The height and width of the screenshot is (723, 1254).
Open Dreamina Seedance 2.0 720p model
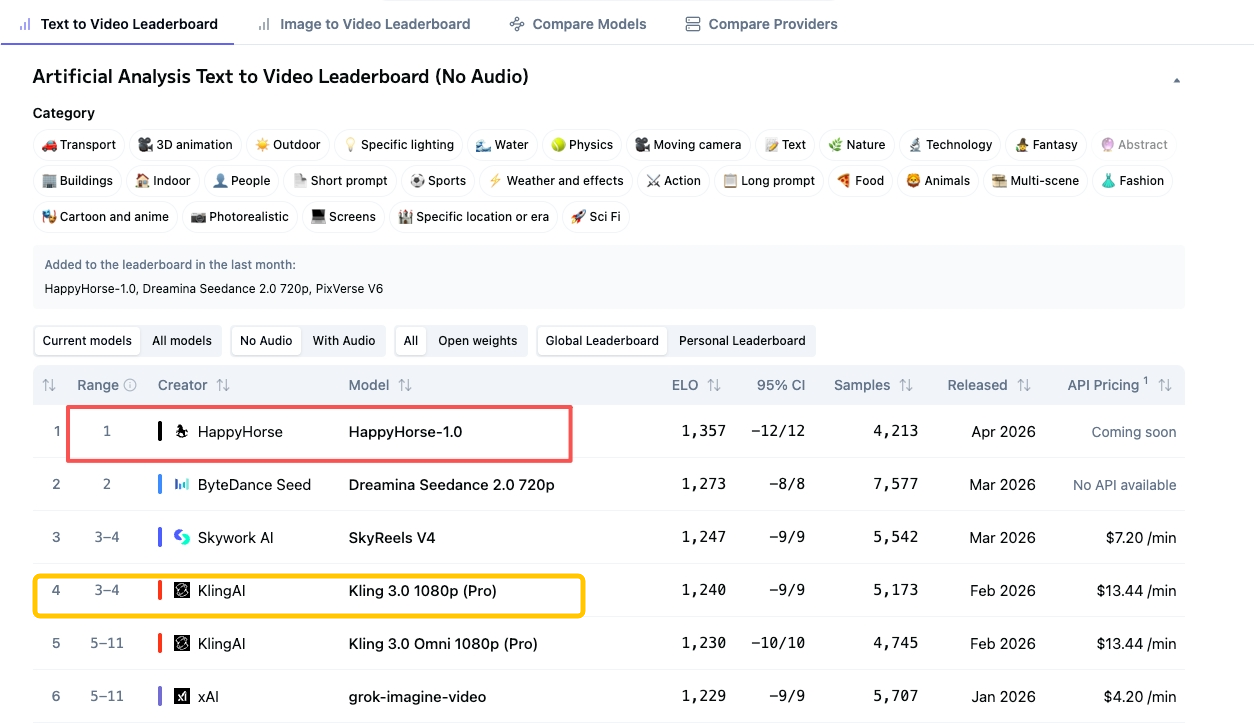(x=451, y=484)
